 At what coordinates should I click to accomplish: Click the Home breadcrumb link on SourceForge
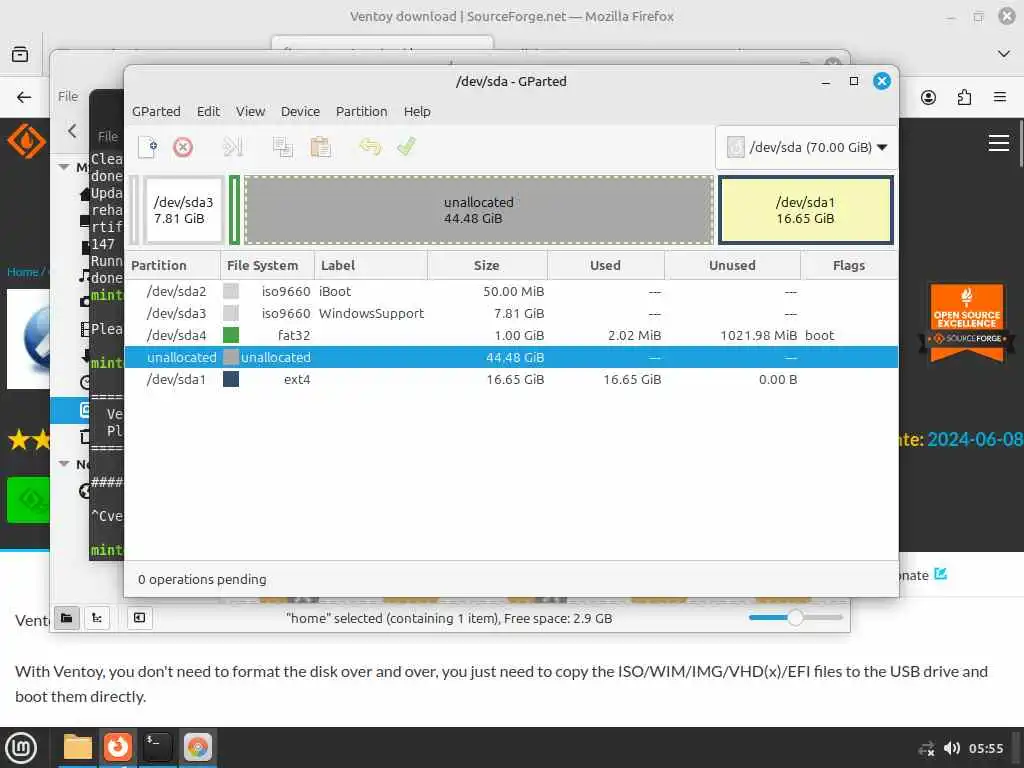(x=23, y=272)
